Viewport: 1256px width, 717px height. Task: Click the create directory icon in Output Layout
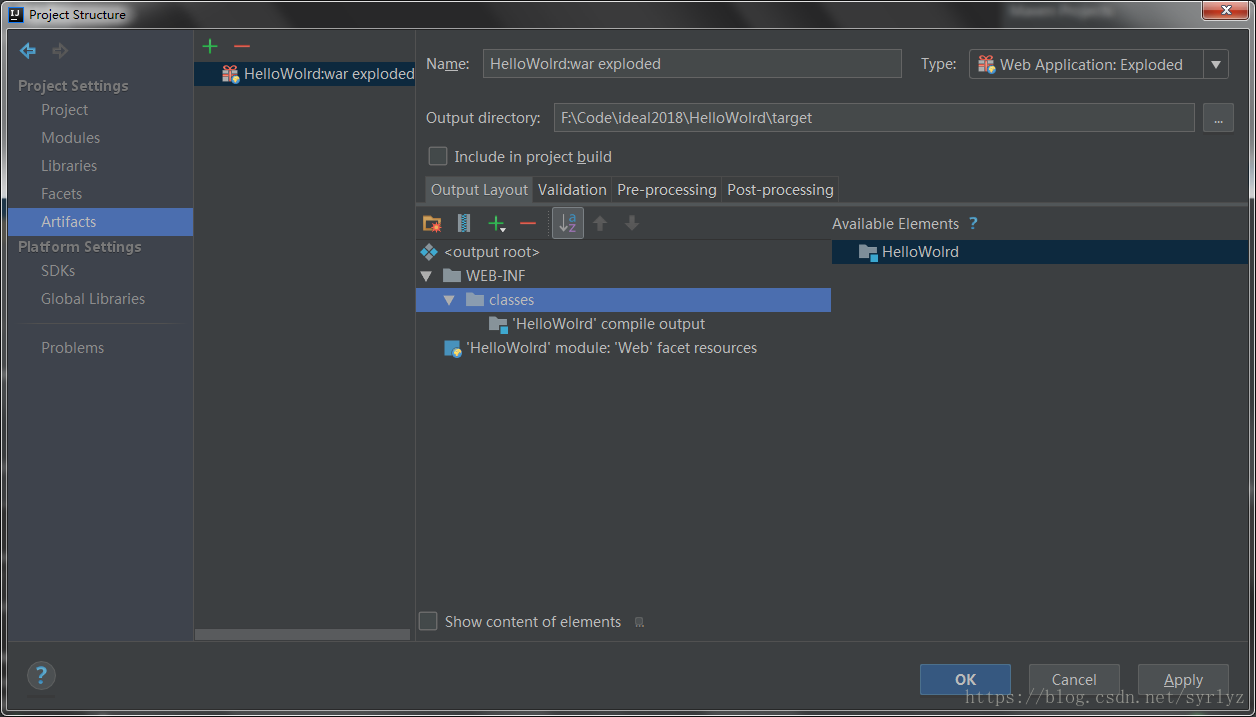pyautogui.click(x=432, y=223)
